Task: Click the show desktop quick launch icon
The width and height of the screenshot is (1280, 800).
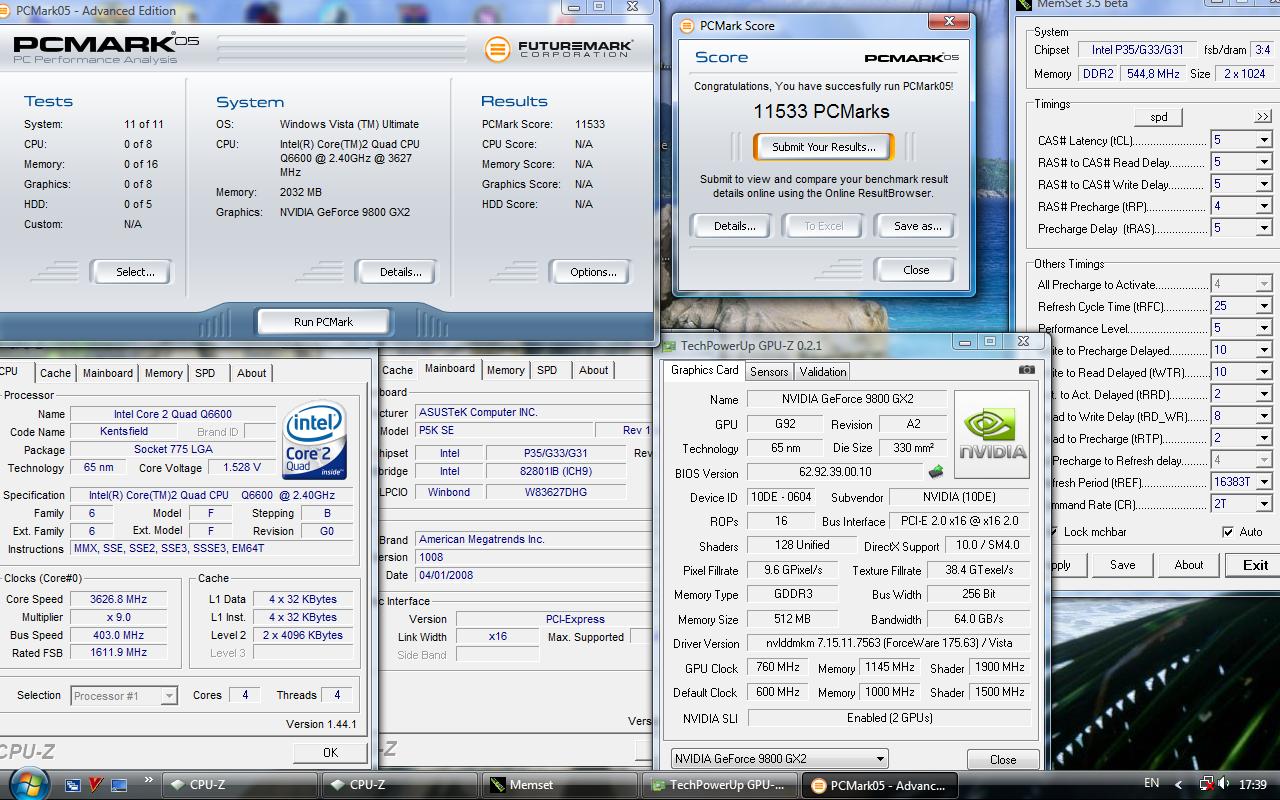Action: coord(119,785)
